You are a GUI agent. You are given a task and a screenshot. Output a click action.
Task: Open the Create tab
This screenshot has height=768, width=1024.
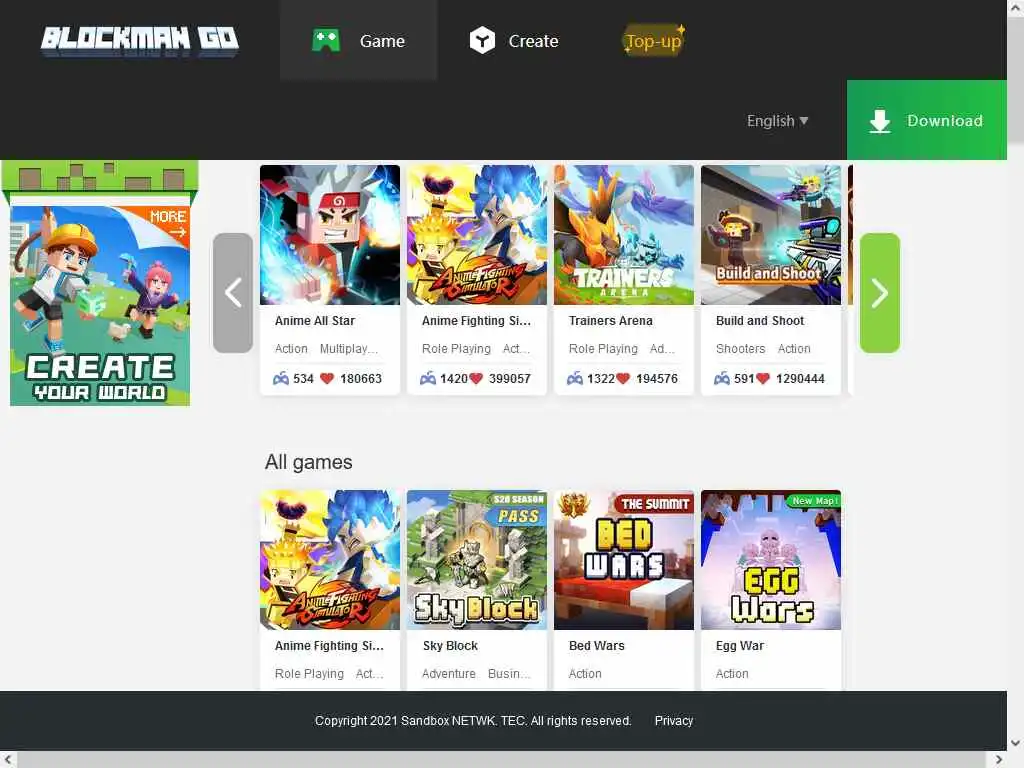[514, 40]
